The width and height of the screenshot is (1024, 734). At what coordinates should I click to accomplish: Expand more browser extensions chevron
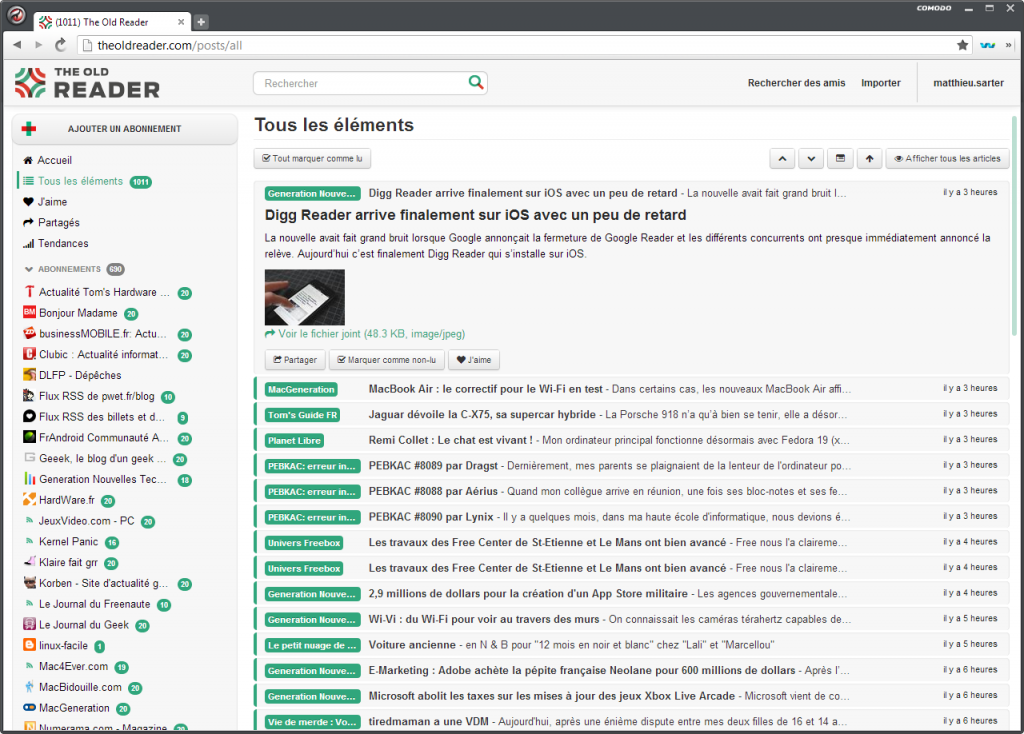tap(1008, 45)
